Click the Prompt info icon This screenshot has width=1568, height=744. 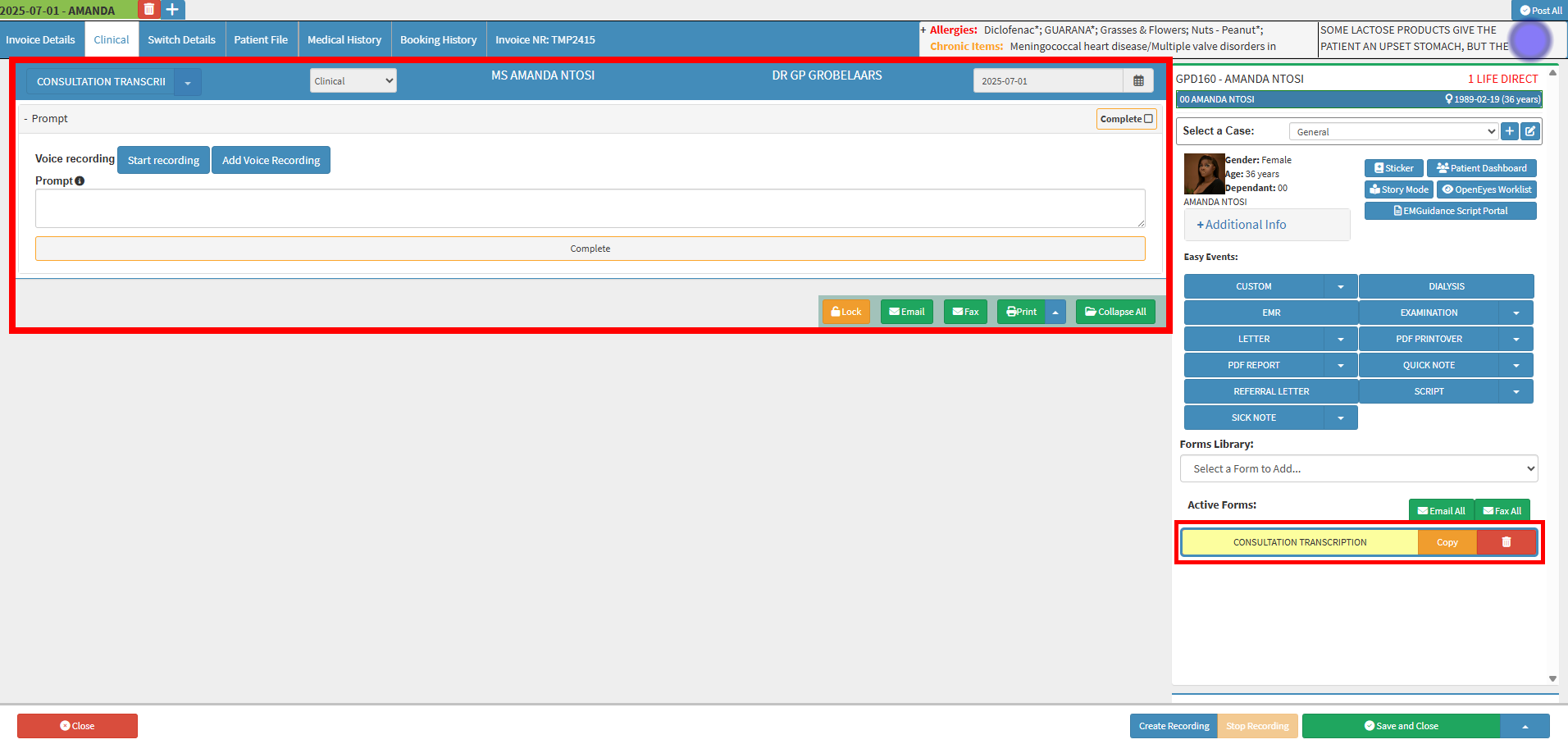pyautogui.click(x=80, y=181)
